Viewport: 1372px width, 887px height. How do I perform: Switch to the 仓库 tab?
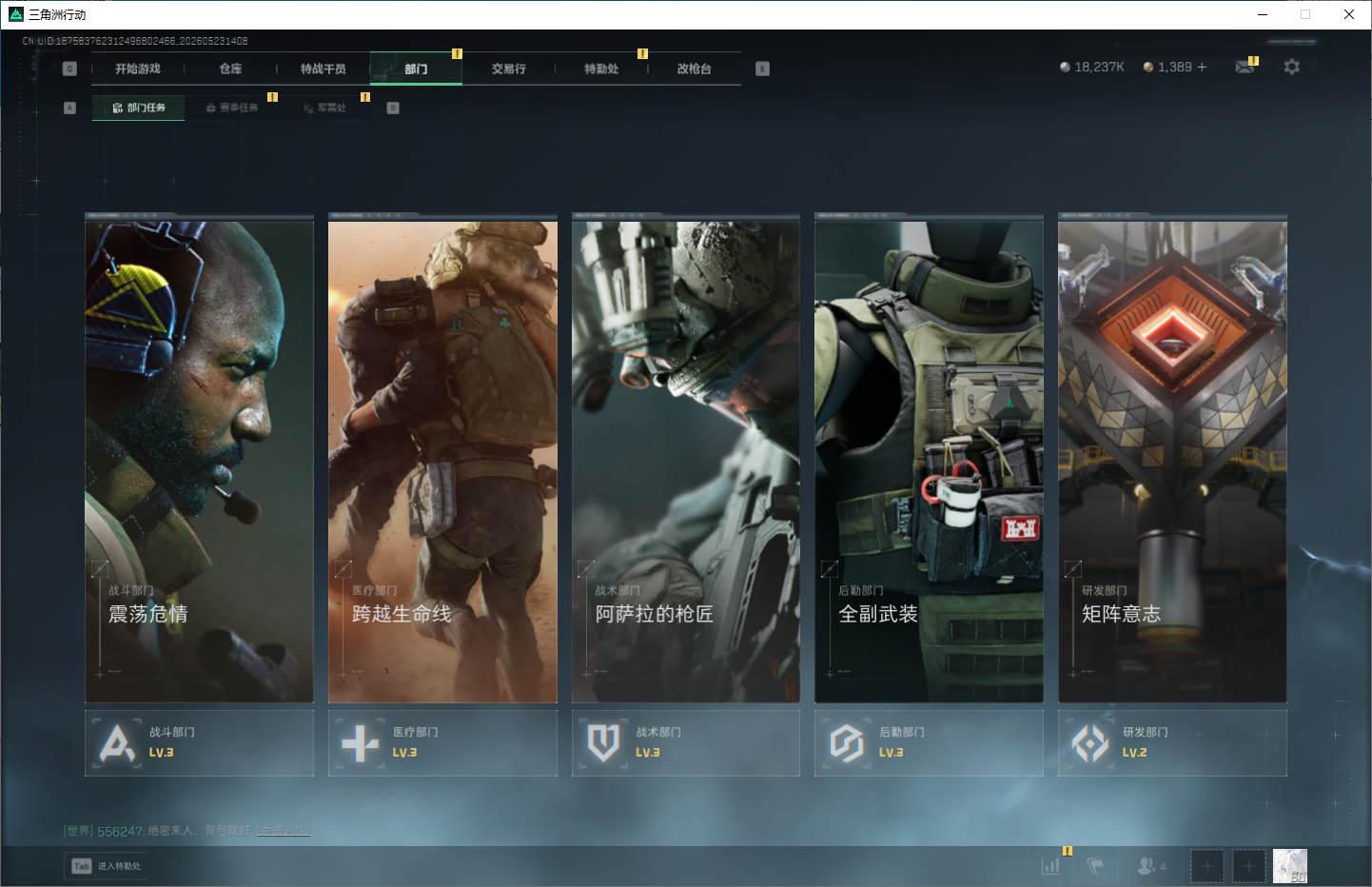230,69
